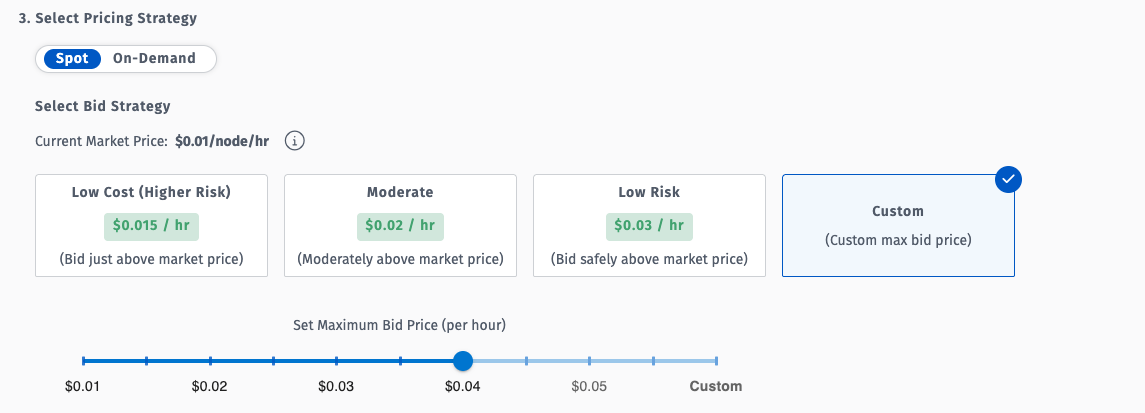
Task: Click the info icon beside Current Market Price
Action: tap(294, 141)
